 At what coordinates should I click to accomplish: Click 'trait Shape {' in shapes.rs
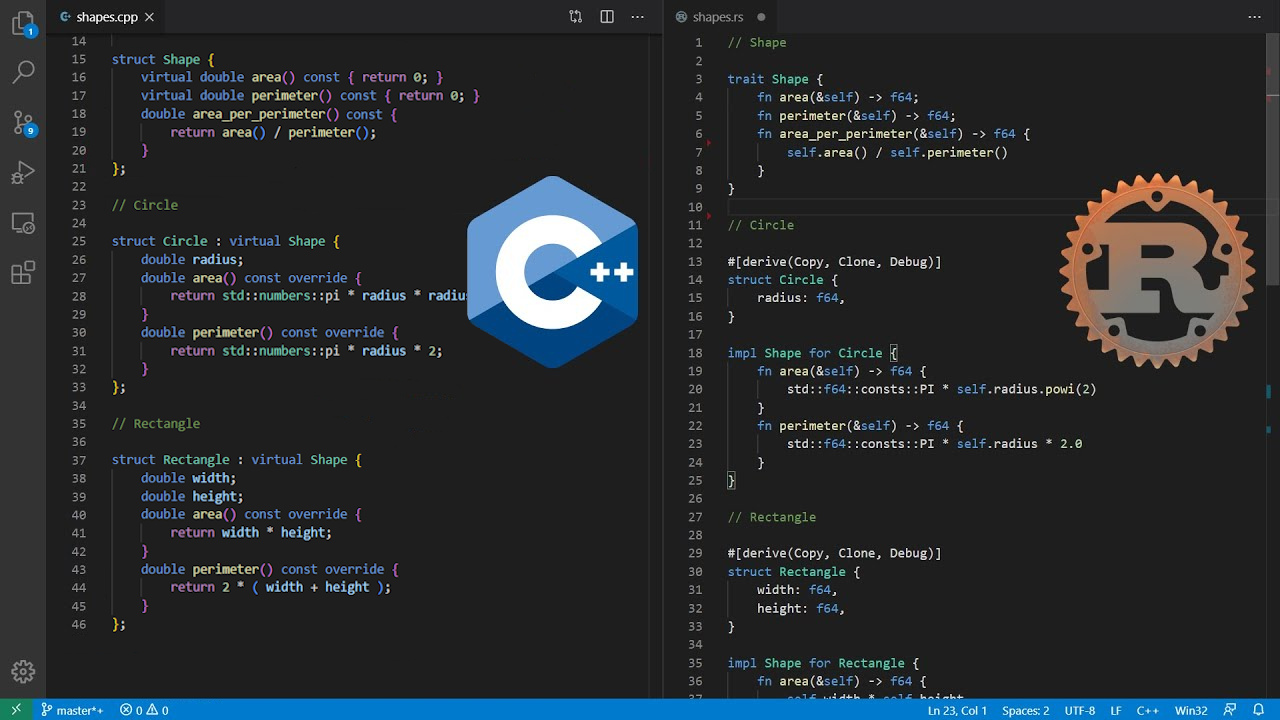775,79
